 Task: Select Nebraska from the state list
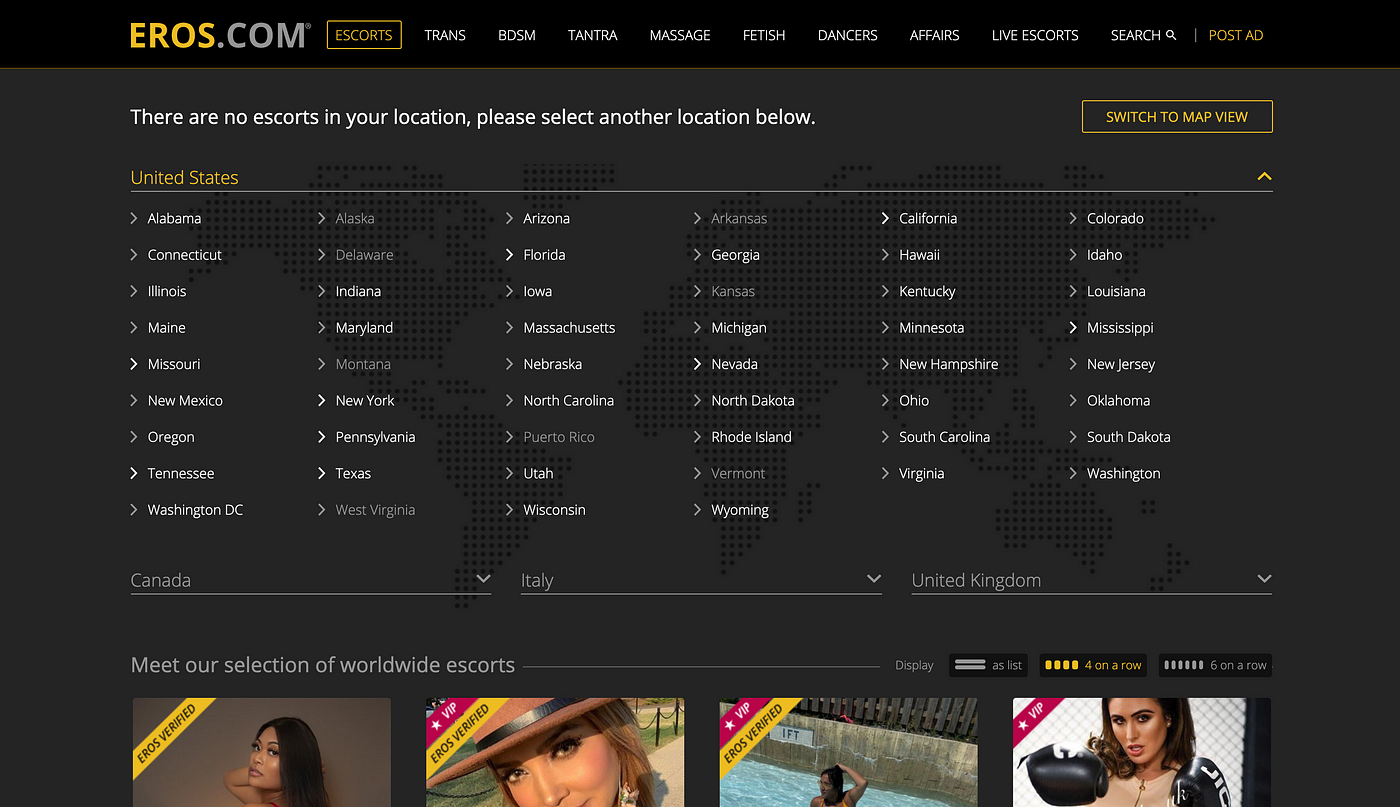(552, 364)
